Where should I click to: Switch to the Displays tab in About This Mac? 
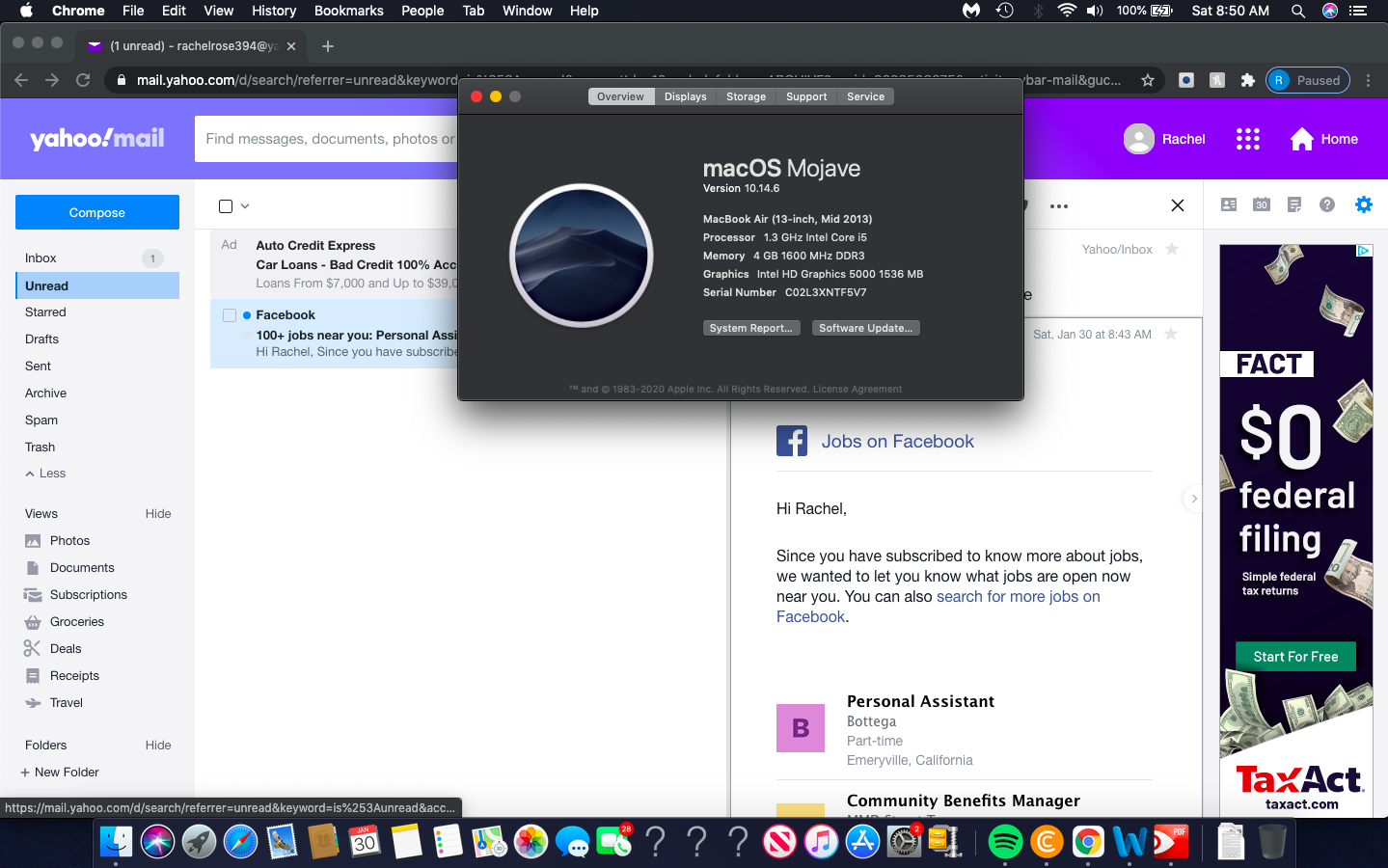pyautogui.click(x=686, y=96)
